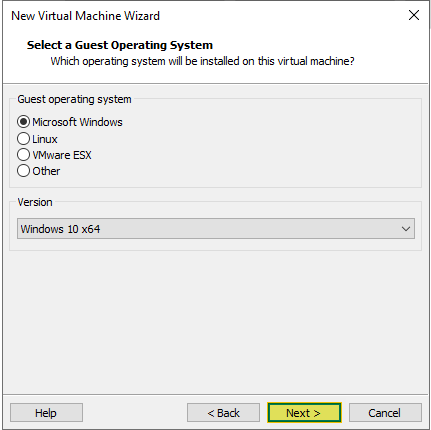The width and height of the screenshot is (431, 430).
Task: Click the Linux option label text
Action: (45, 139)
